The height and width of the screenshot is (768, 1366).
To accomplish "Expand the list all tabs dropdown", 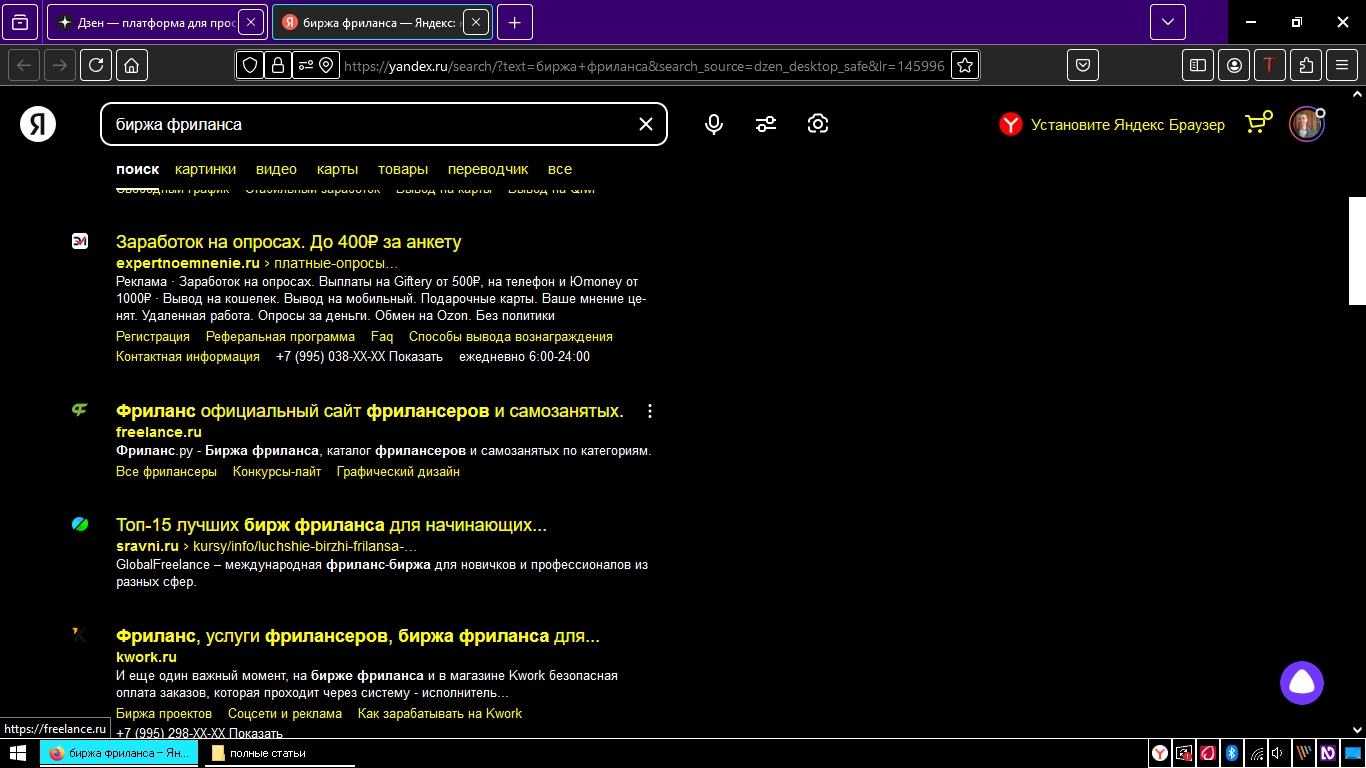I will tap(1167, 22).
